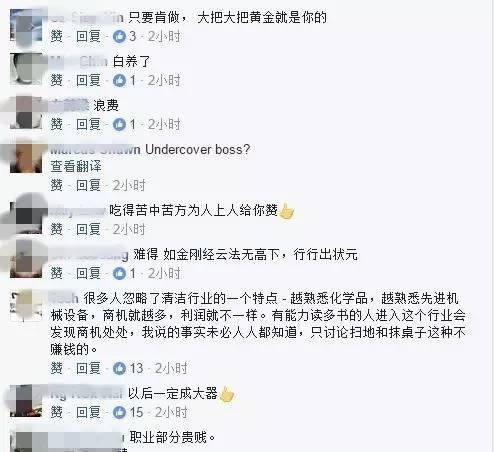The height and width of the screenshot is (452, 494).
Task: Open the avatar next to the 白养了 comment
Action: (x=26, y=69)
